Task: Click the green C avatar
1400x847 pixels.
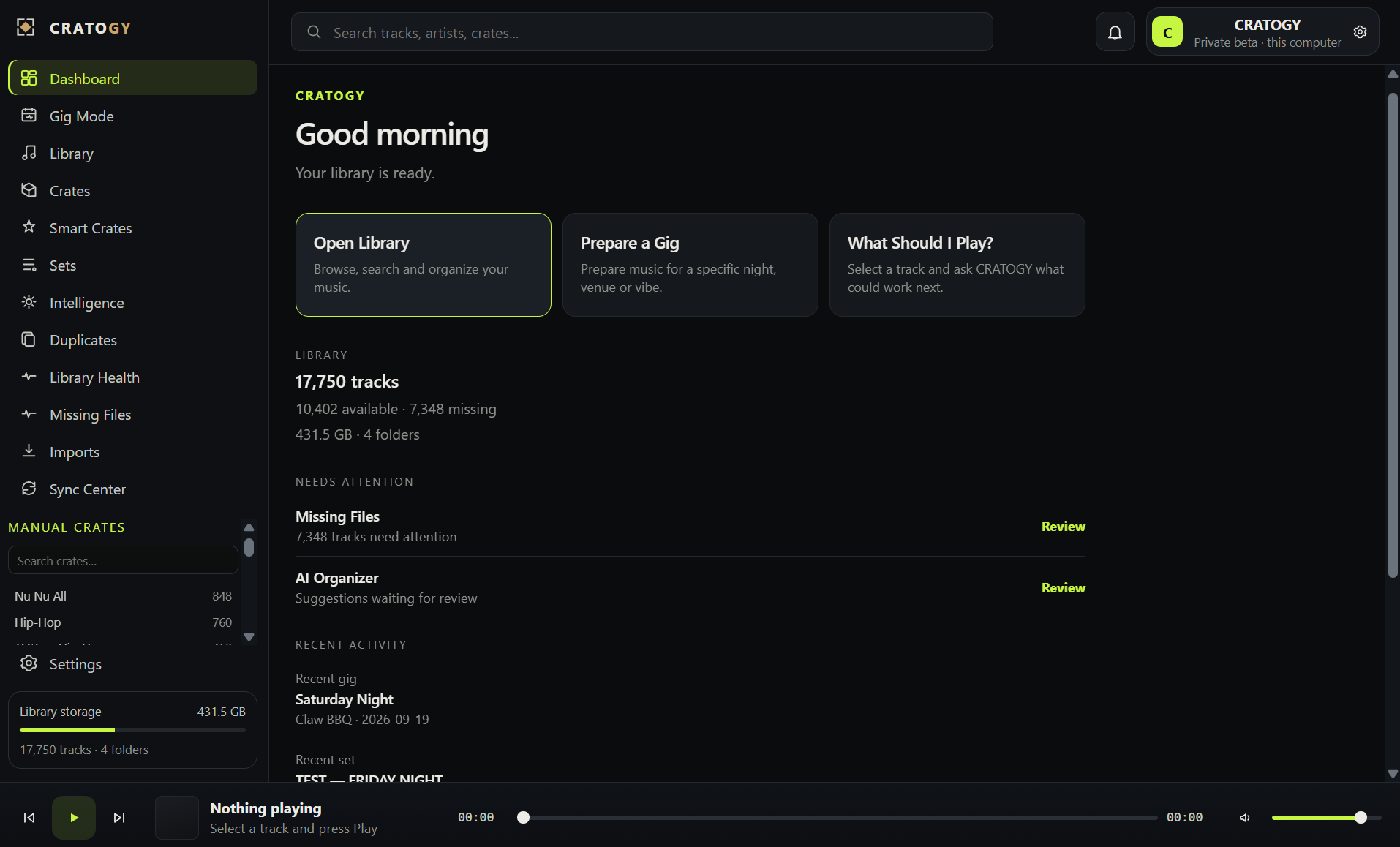Action: (1167, 32)
